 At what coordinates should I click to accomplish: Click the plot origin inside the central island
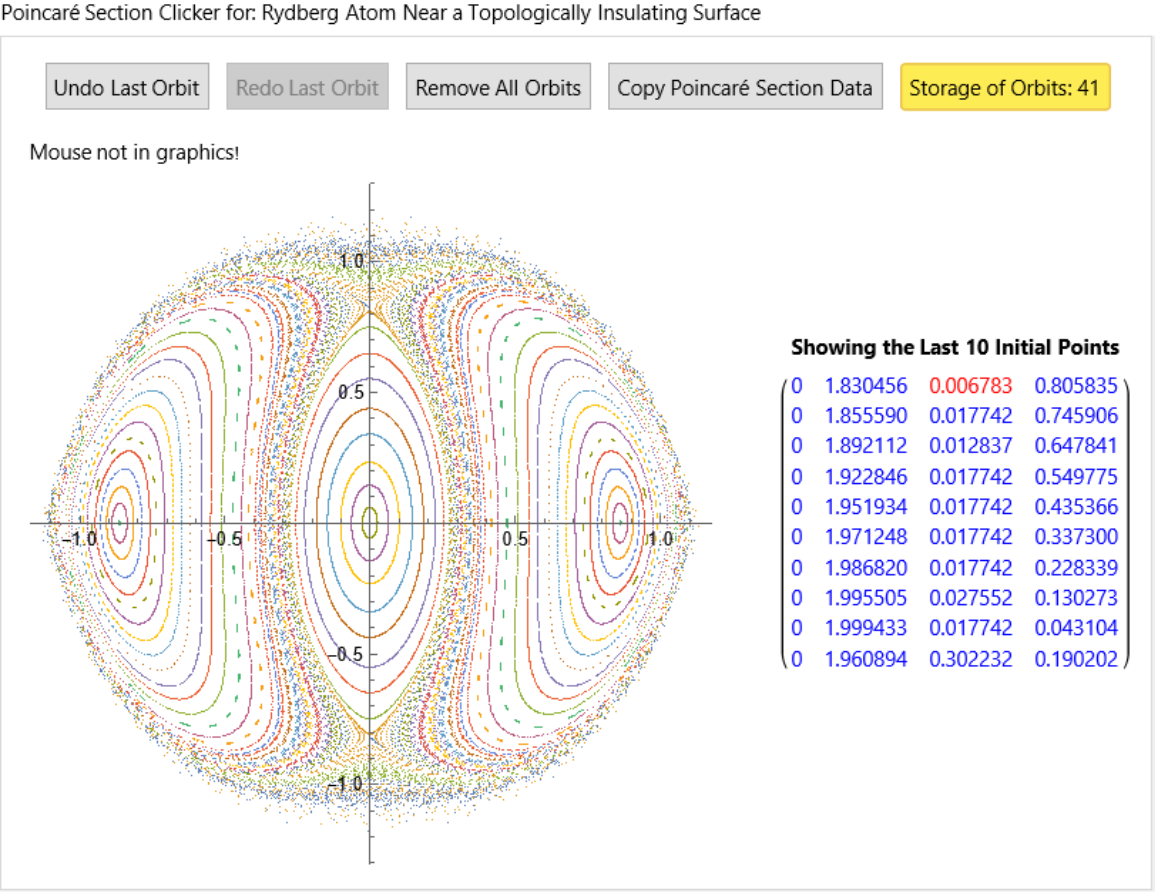371,522
